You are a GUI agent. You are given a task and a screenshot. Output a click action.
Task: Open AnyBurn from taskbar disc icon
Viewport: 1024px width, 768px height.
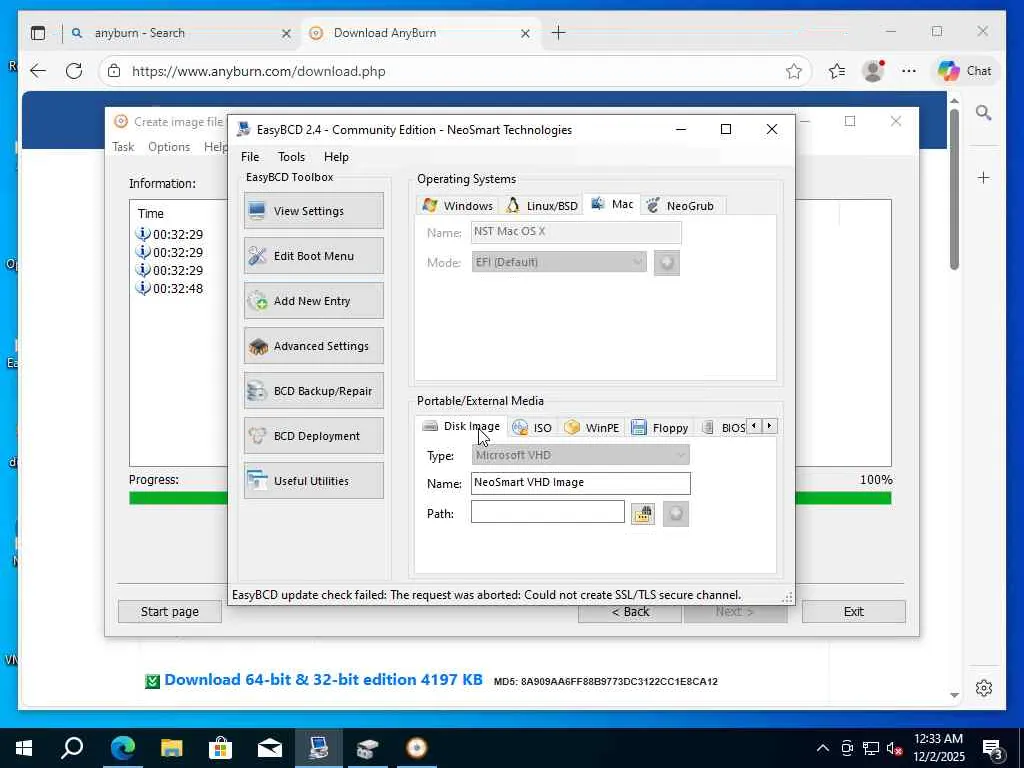(417, 748)
